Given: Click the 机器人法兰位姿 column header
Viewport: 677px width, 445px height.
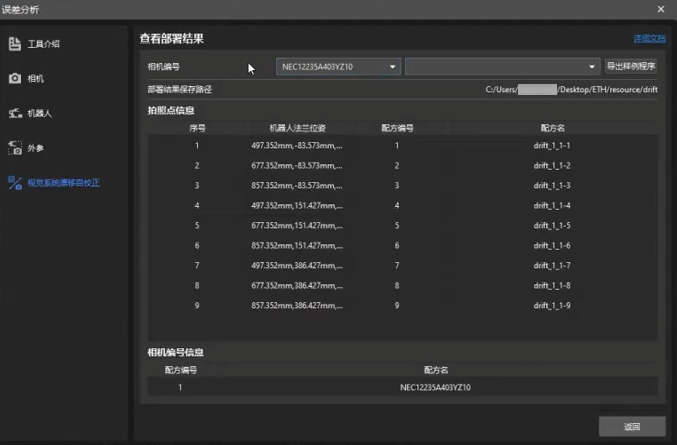Looking at the screenshot, I should 297,128.
